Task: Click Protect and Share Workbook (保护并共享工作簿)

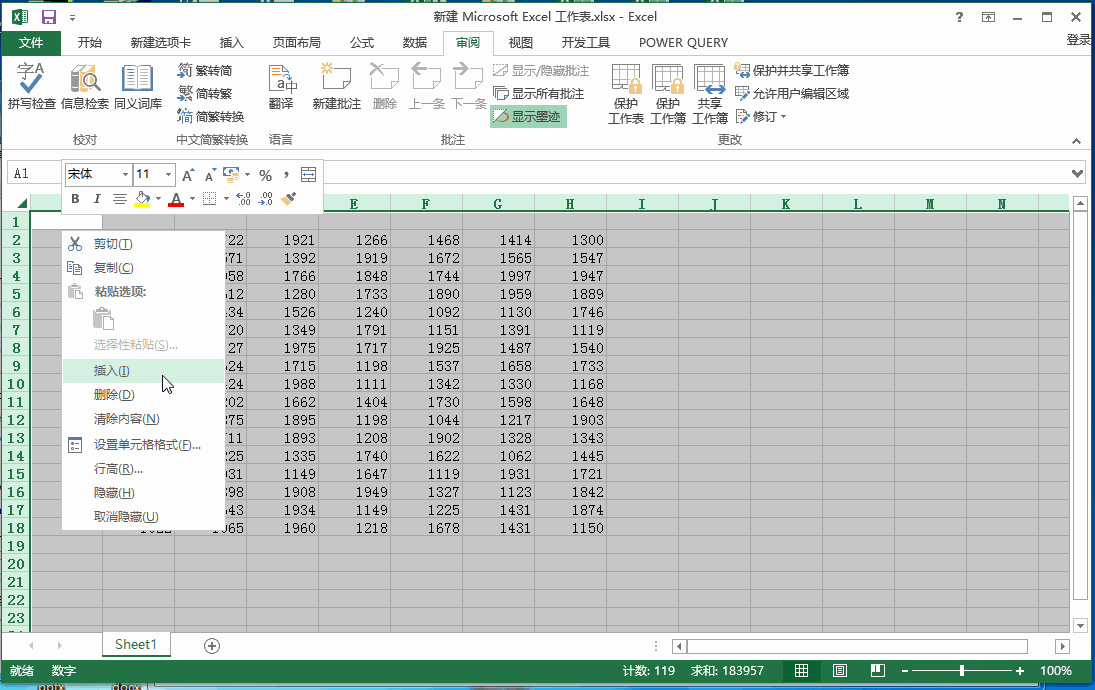Action: (792, 71)
